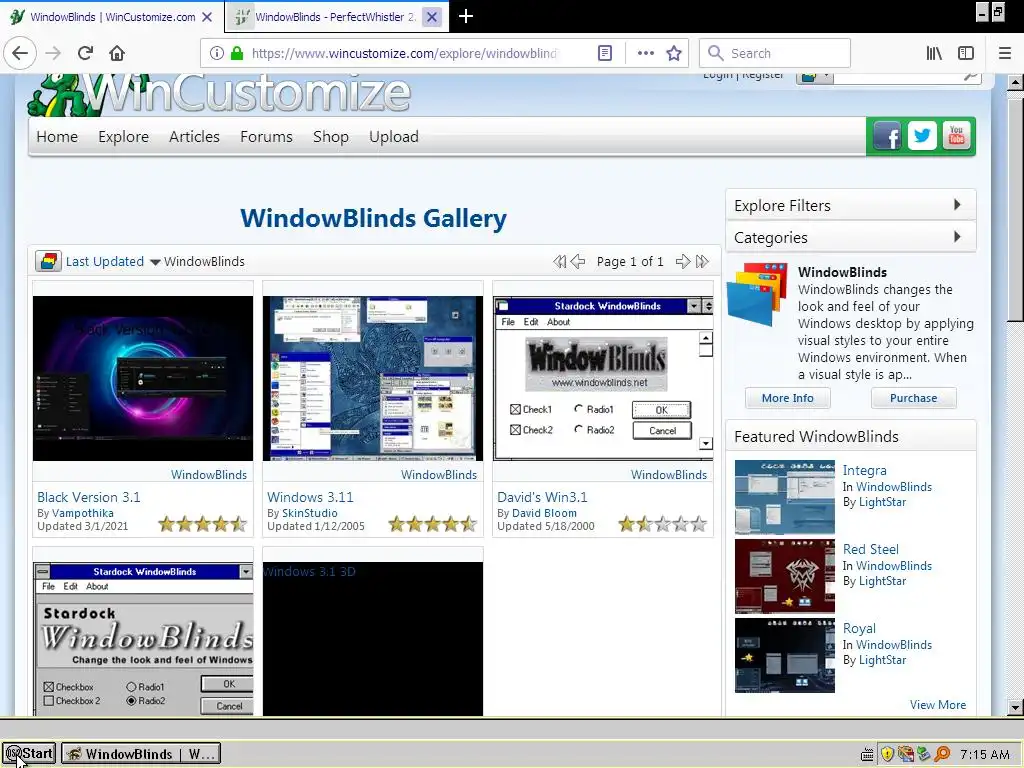The width and height of the screenshot is (1024, 768).
Task: Open Black Version 3.1 thumbnail
Action: pos(142,378)
